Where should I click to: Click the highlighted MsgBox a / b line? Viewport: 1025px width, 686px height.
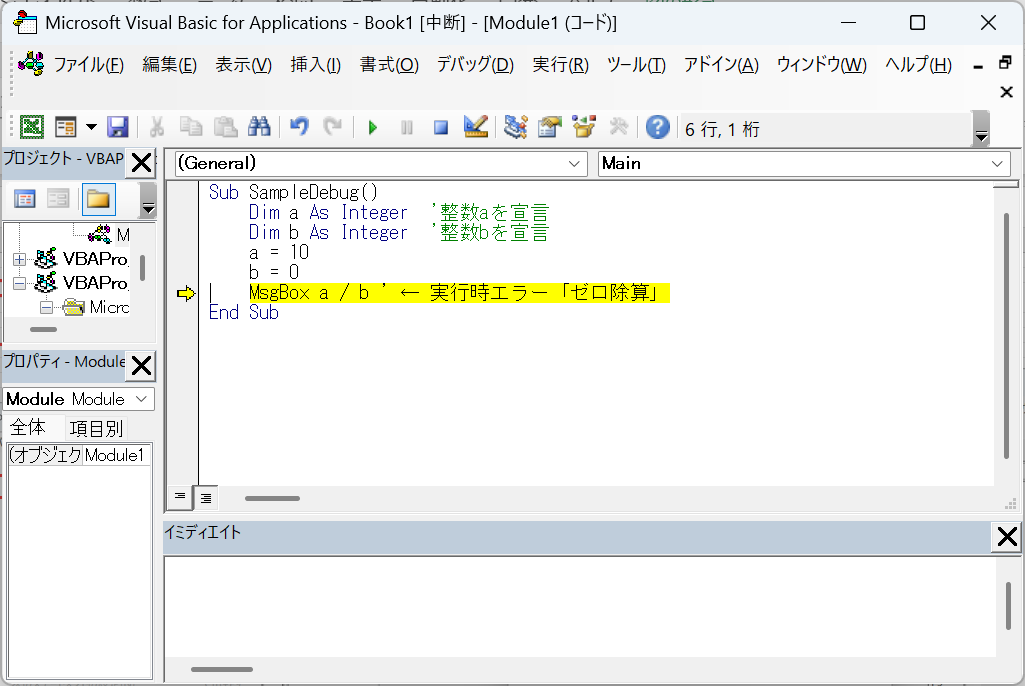(459, 293)
